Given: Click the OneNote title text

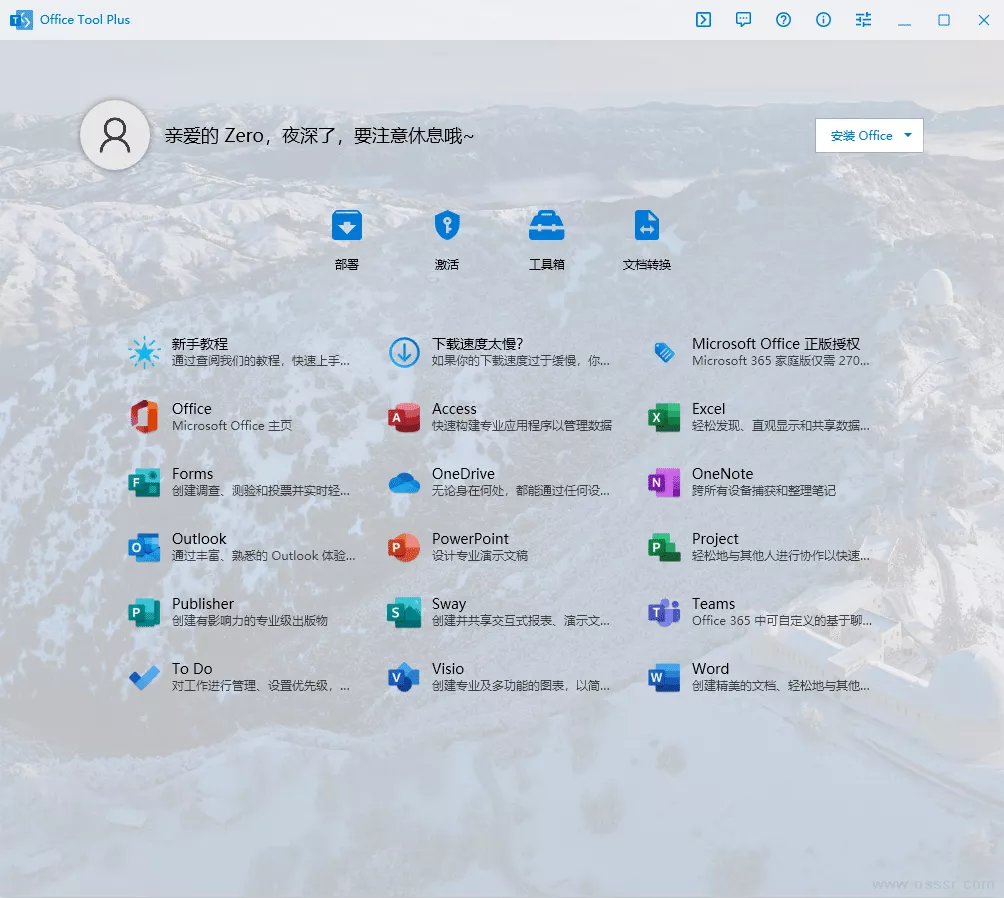Looking at the screenshot, I should 722,474.
